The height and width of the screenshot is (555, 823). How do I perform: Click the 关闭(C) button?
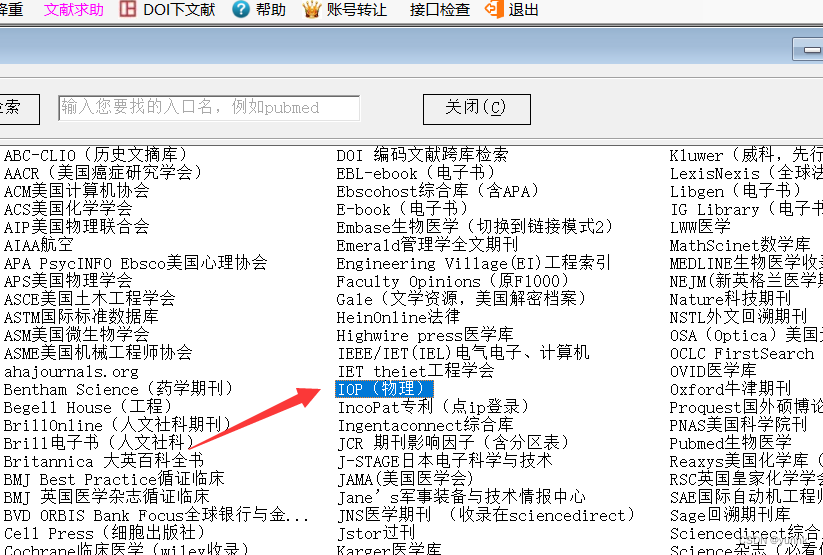pyautogui.click(x=477, y=109)
